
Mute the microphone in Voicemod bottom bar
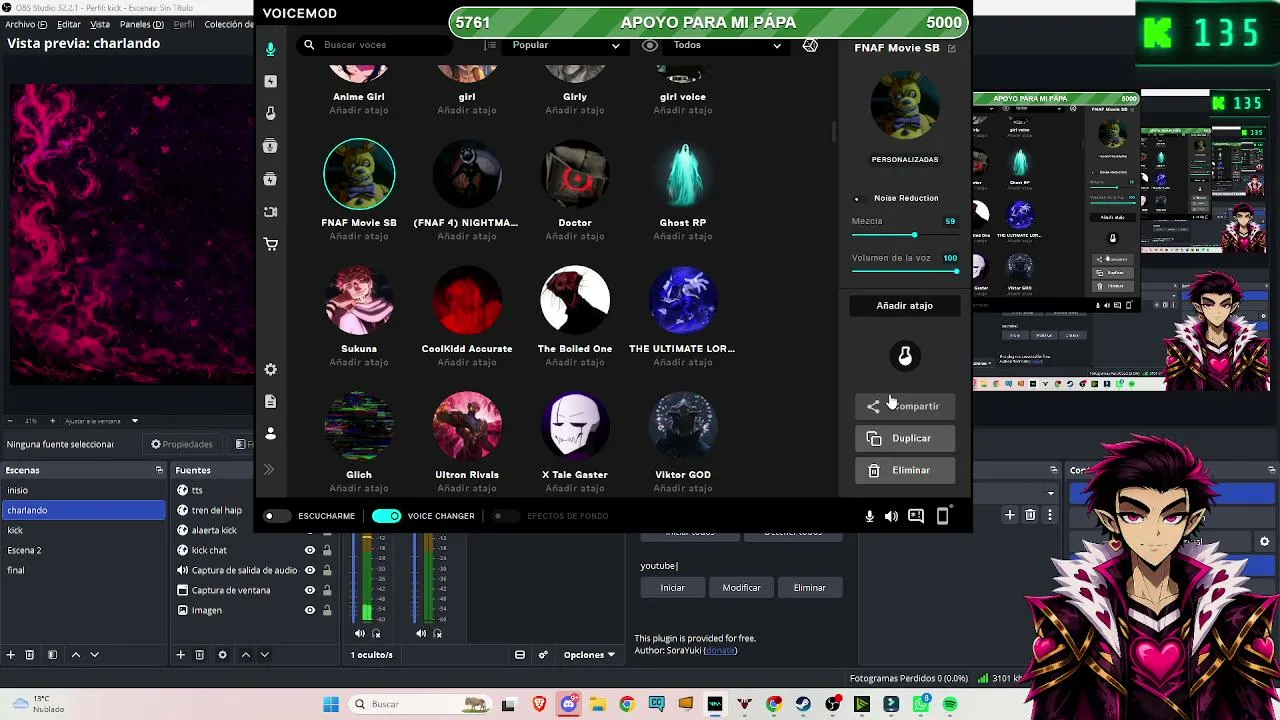pos(869,516)
